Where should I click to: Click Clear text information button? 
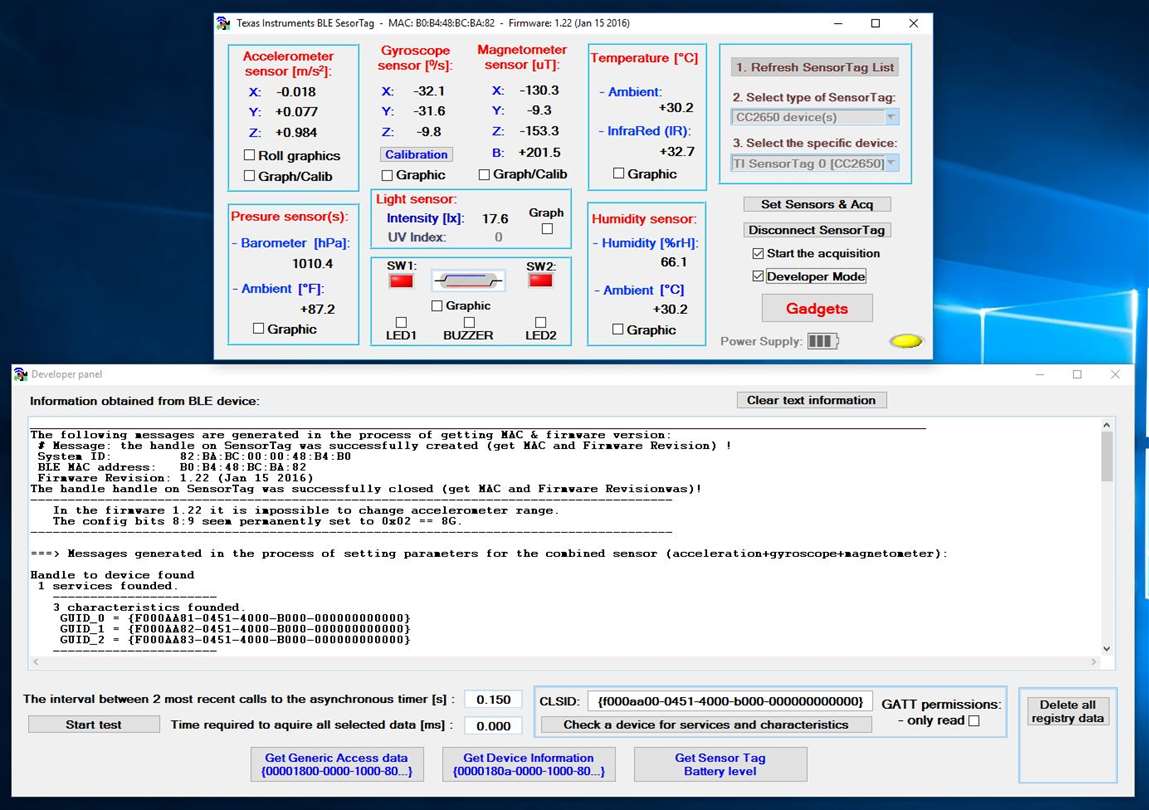(811, 400)
